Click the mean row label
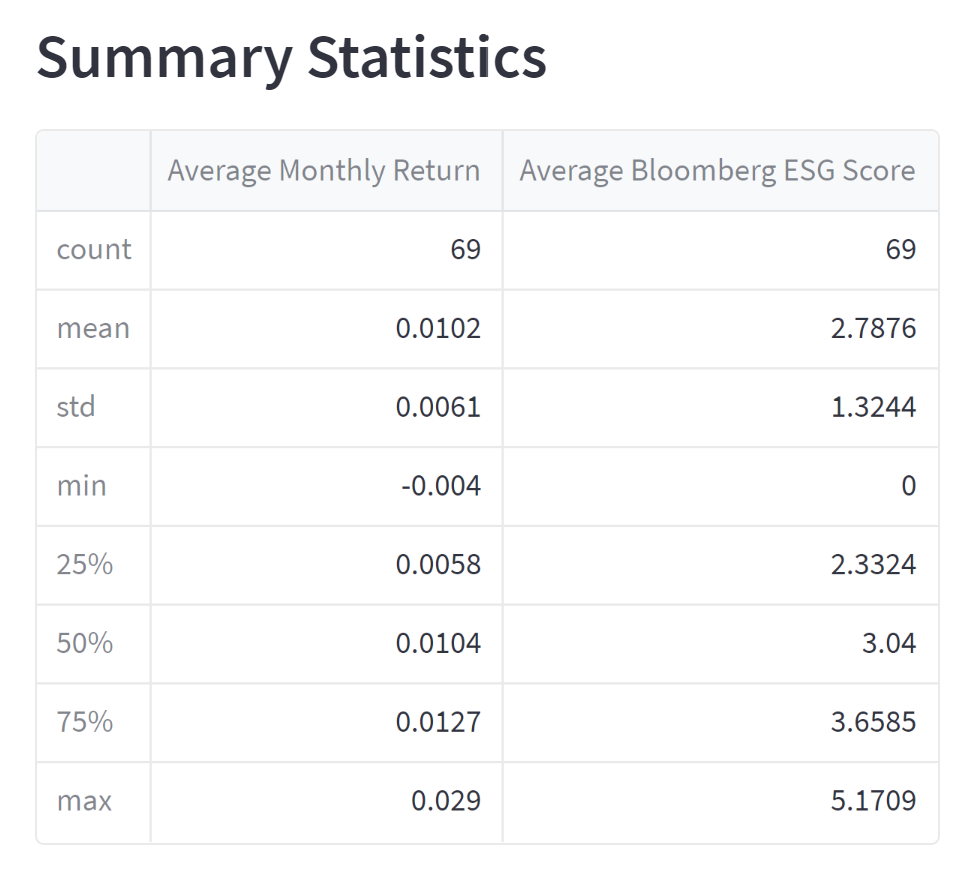The height and width of the screenshot is (877, 970). click(x=93, y=329)
